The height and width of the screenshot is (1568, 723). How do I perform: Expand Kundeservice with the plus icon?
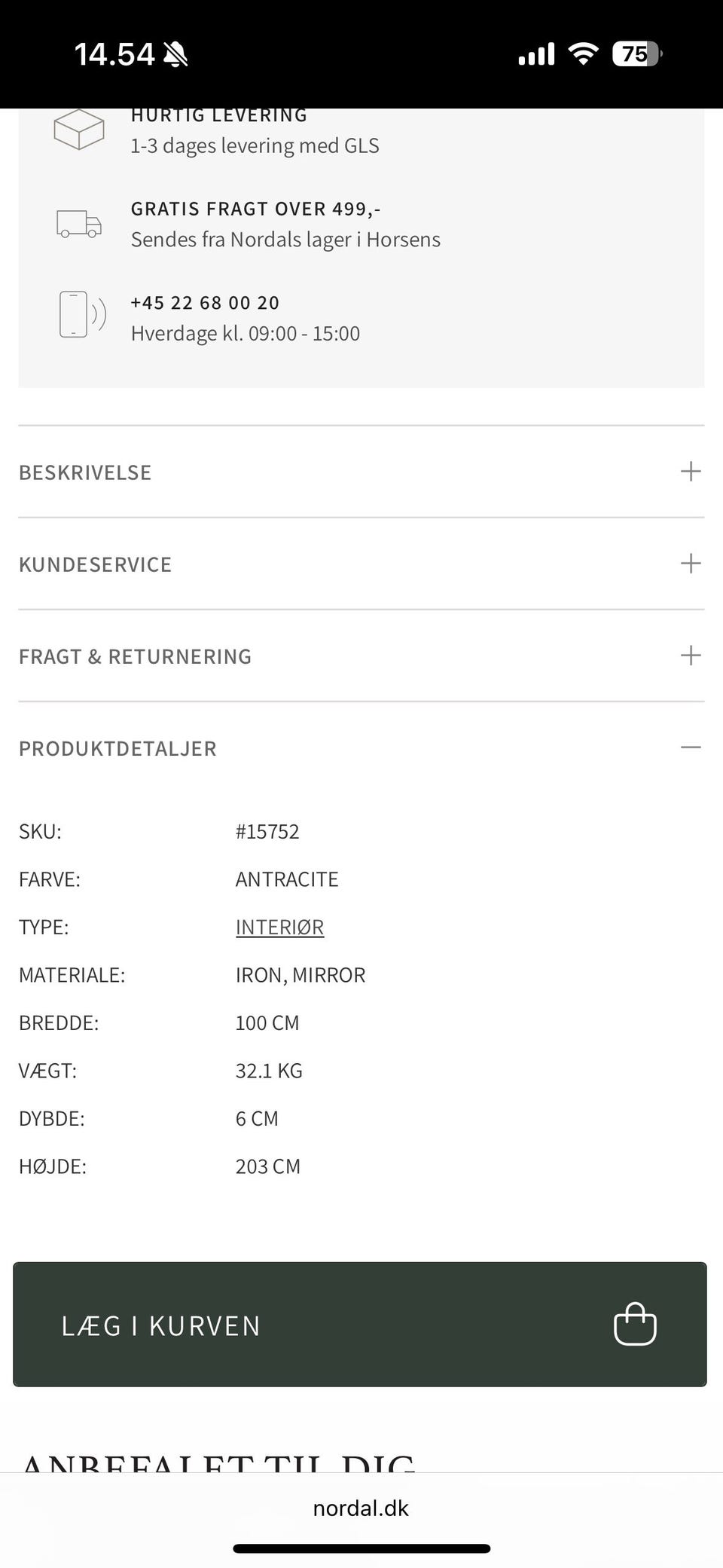pyautogui.click(x=691, y=564)
